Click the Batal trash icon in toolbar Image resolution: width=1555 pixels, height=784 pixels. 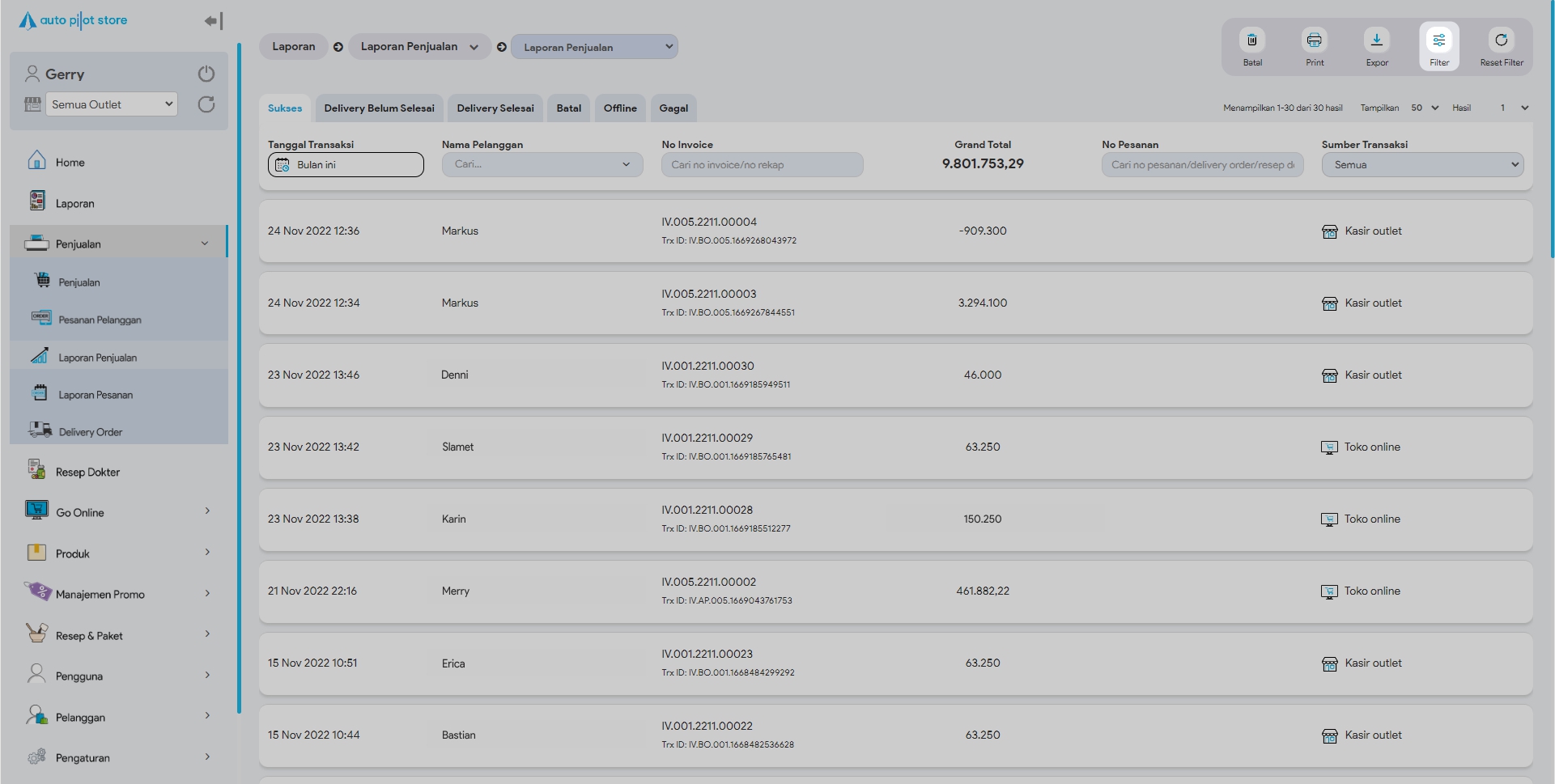1251,40
